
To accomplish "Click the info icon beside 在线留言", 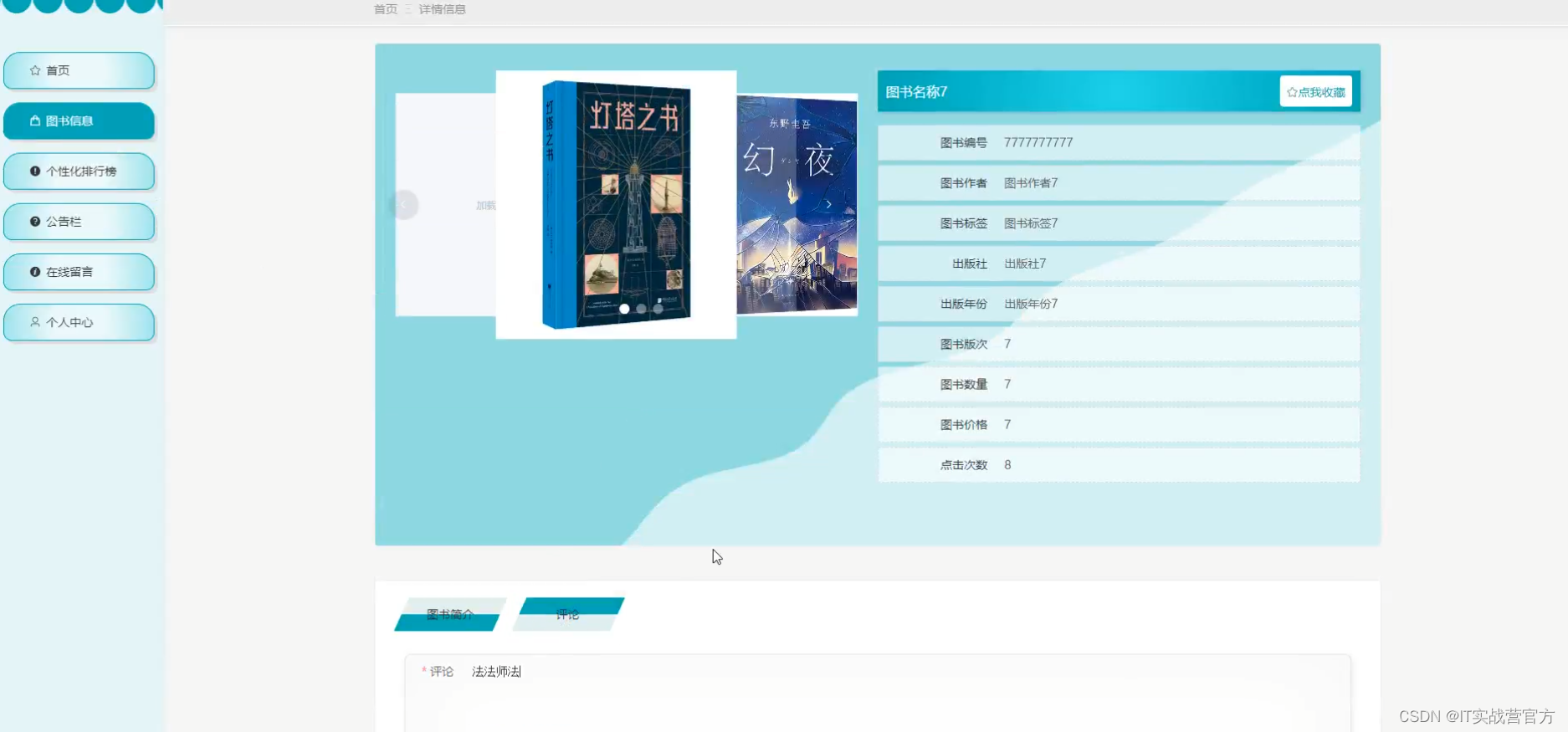I will [35, 271].
